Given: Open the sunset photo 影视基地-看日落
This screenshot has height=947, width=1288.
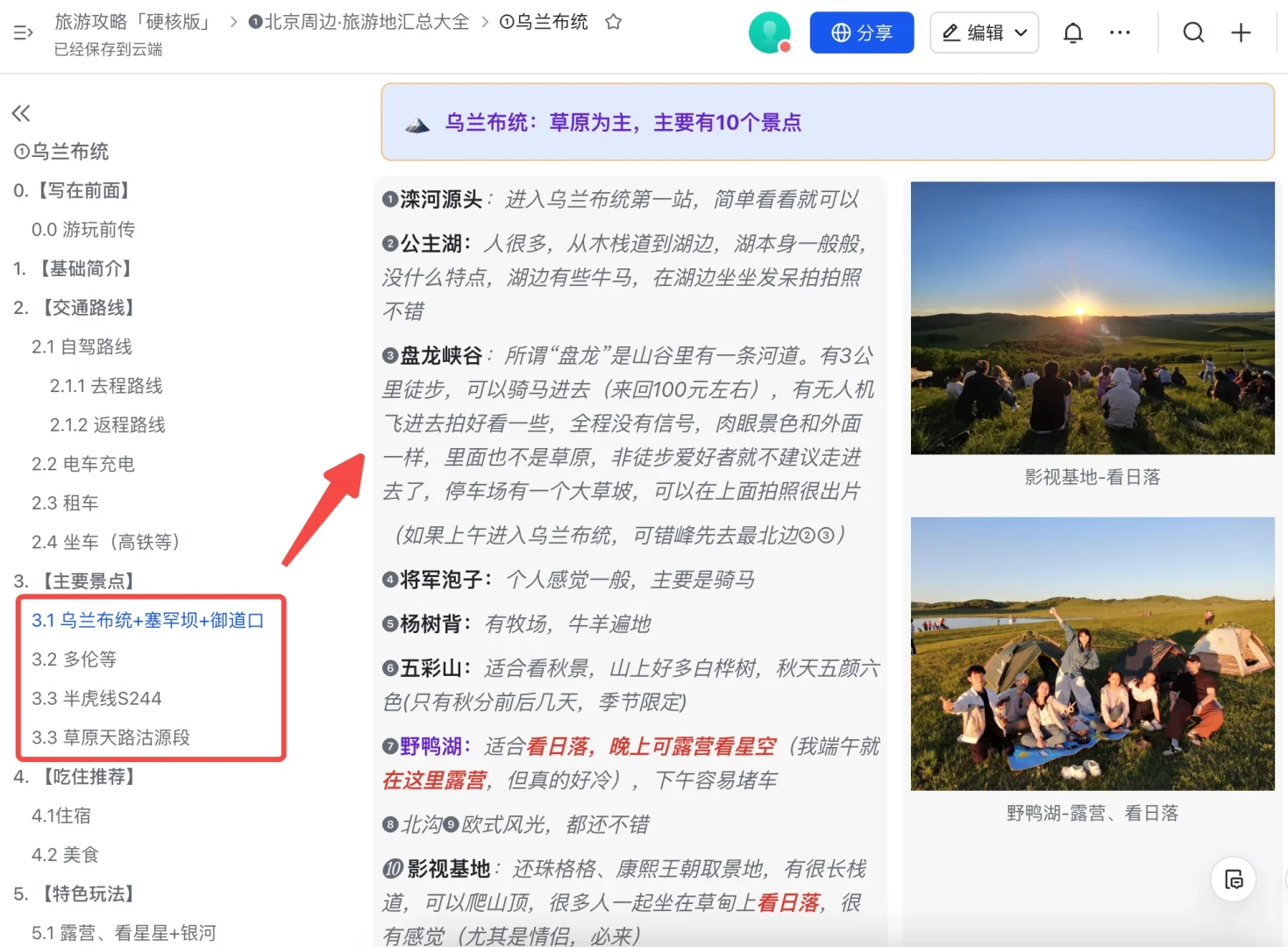Looking at the screenshot, I should tap(1092, 318).
